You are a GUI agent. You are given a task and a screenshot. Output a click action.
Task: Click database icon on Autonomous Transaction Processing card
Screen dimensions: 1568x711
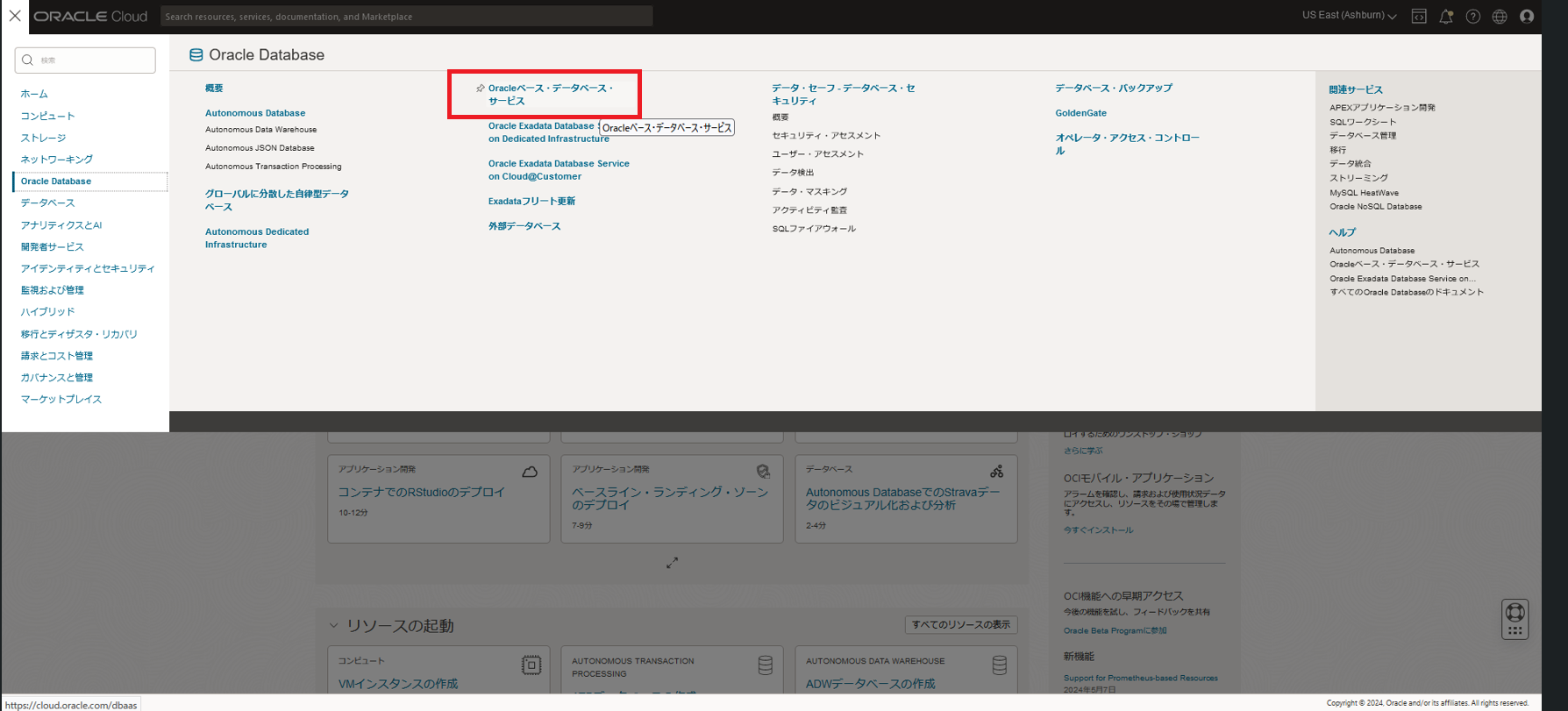tap(766, 665)
